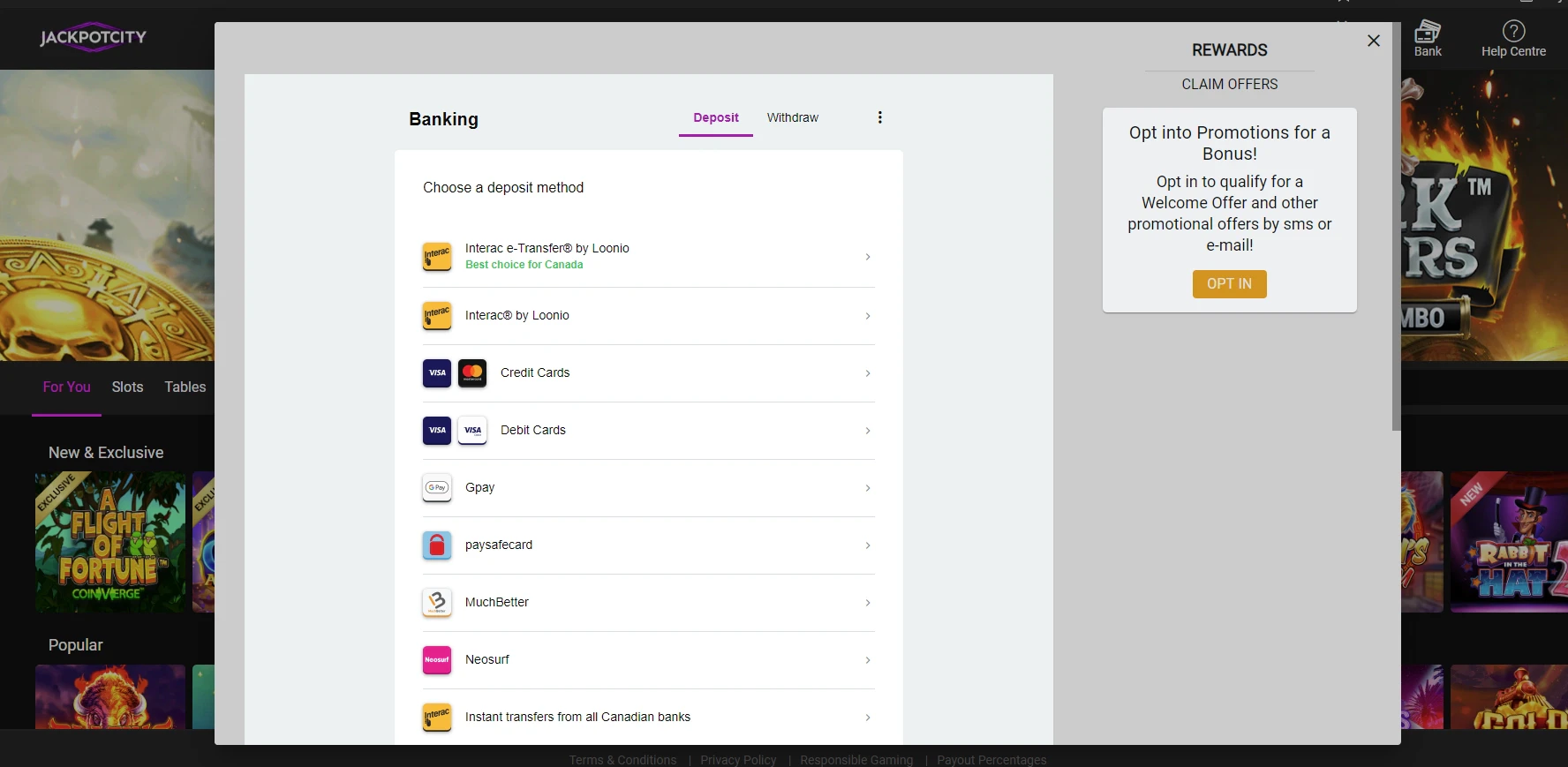The width and height of the screenshot is (1568, 767).
Task: Click the JackpotCity logo
Action: [93, 37]
